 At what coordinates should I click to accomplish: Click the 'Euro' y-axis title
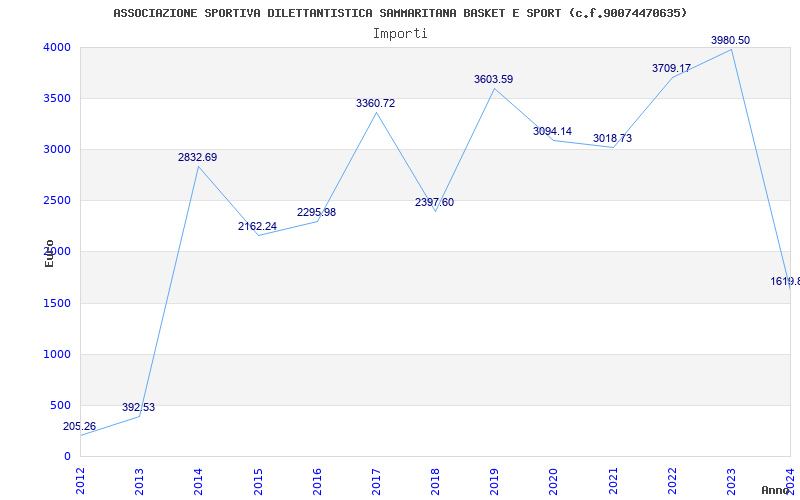49,253
